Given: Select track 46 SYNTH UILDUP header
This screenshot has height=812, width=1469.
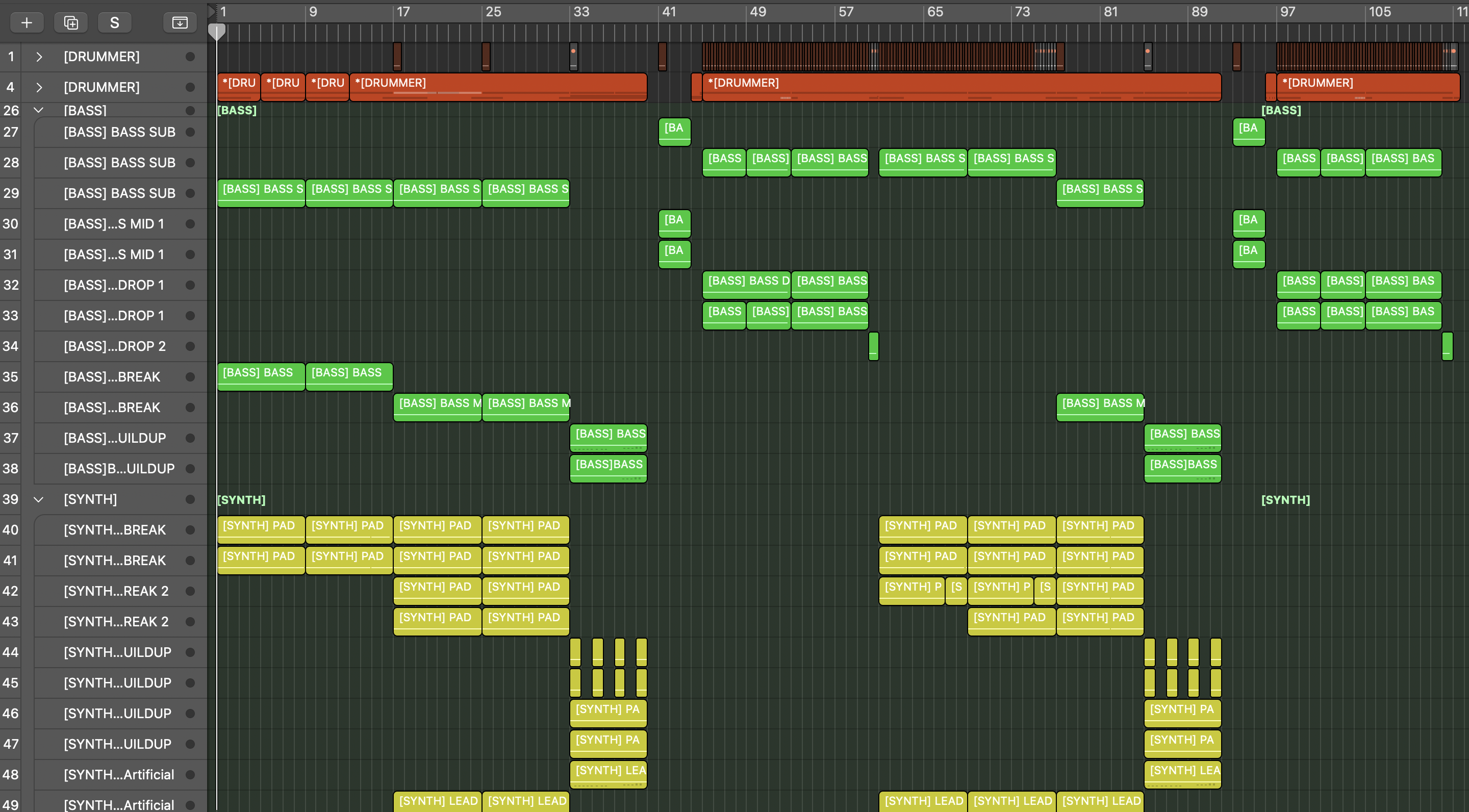Looking at the screenshot, I should click(x=120, y=714).
